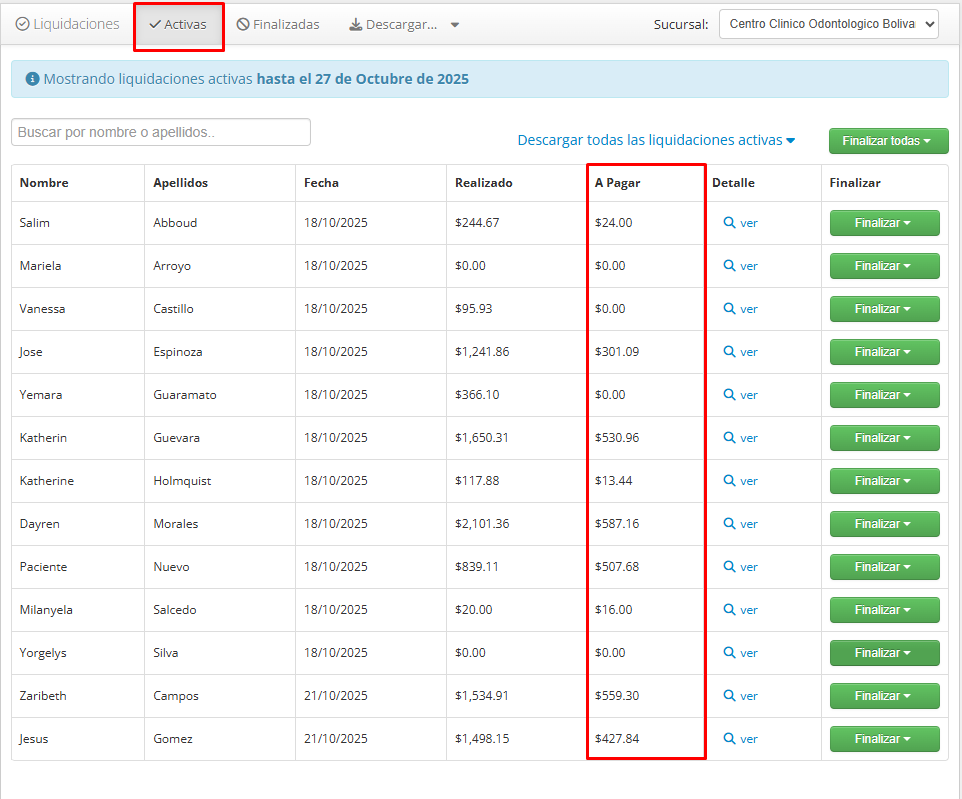Click the $587.16 amount for Dayren Morales
This screenshot has height=799, width=962.
tap(617, 523)
